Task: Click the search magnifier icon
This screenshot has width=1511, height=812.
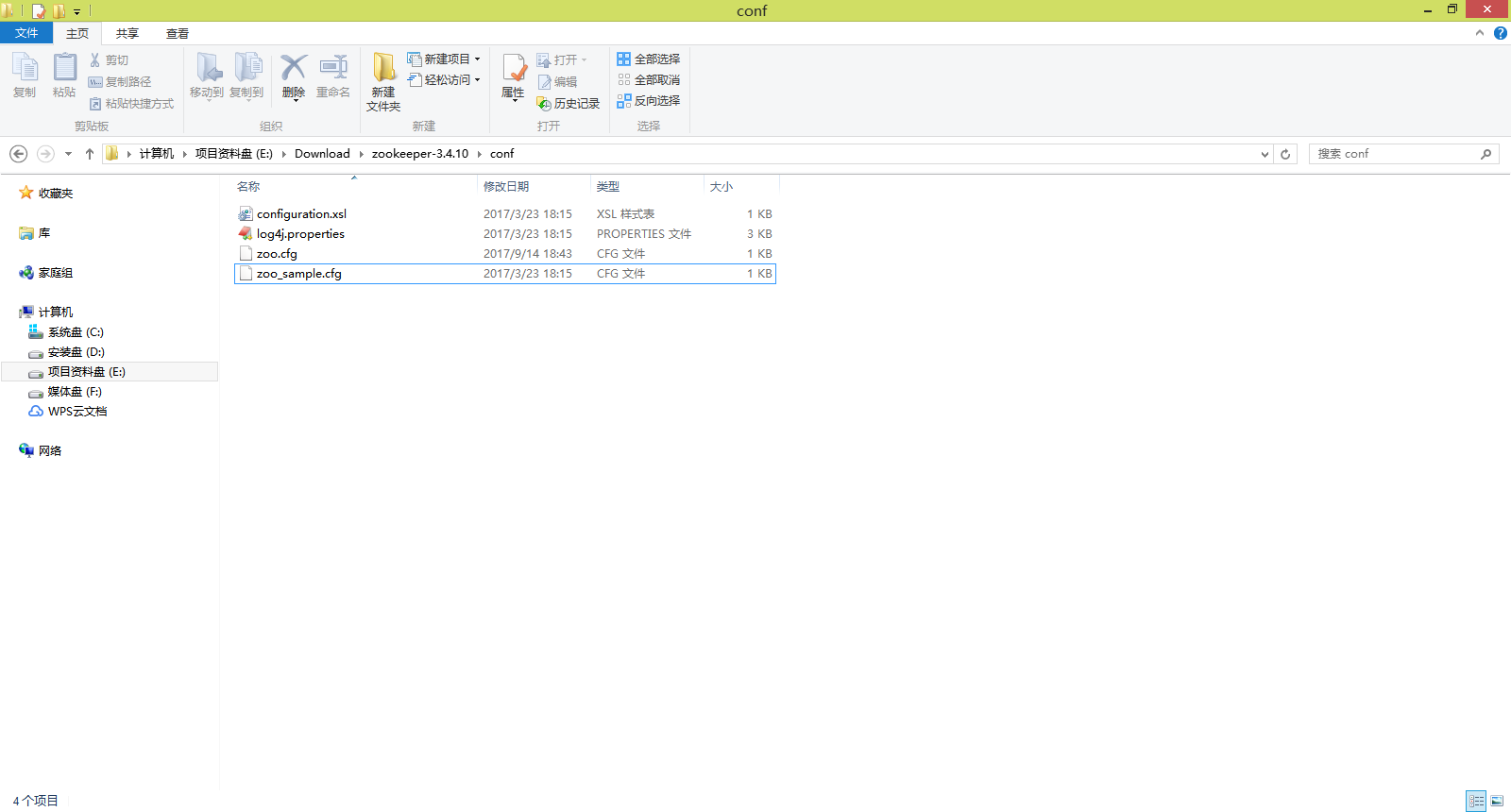Action: point(1486,154)
